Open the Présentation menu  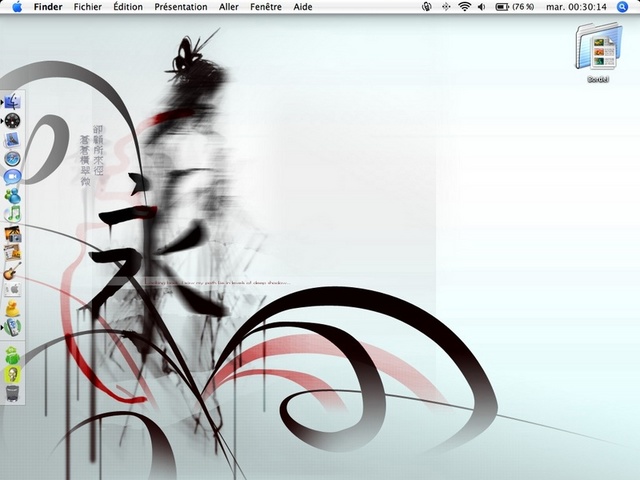click(181, 7)
